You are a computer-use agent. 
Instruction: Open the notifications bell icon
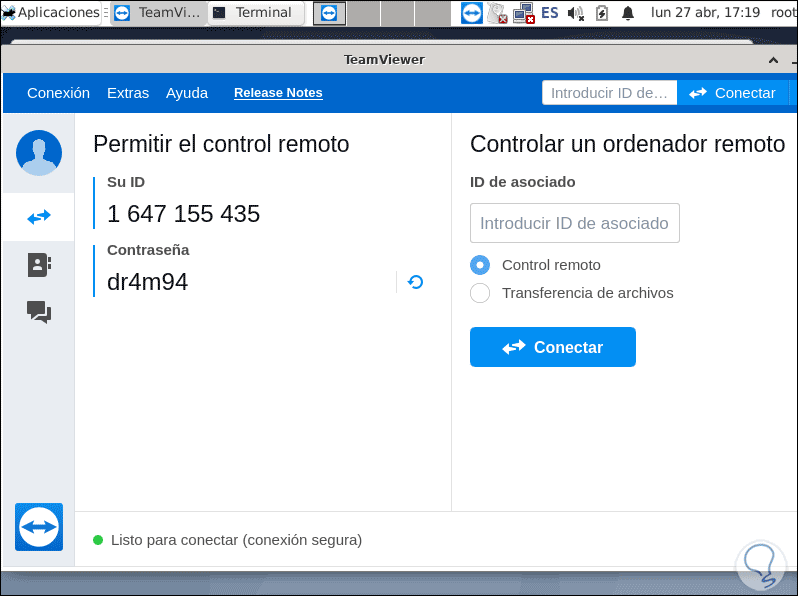pyautogui.click(x=628, y=13)
